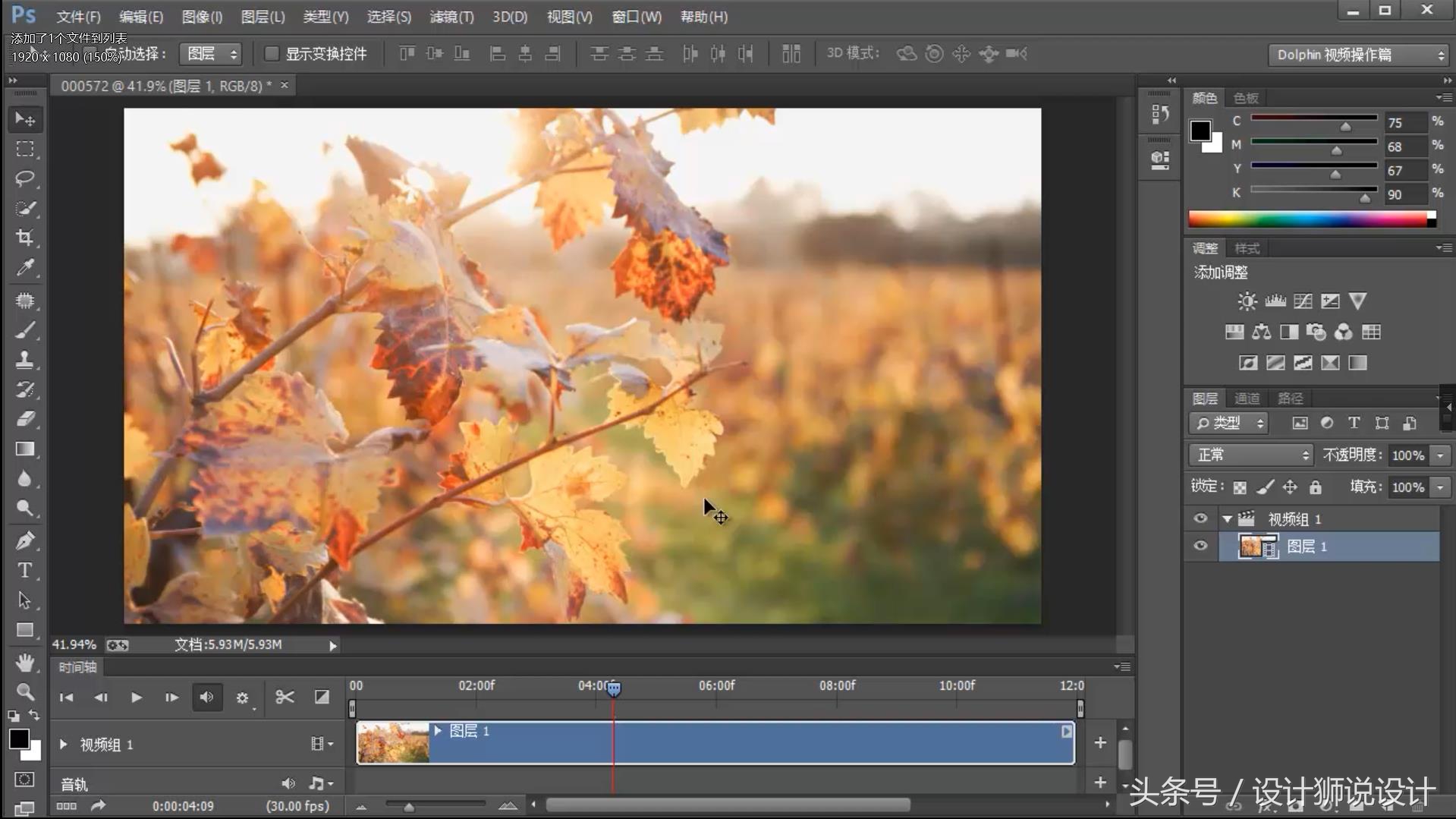Select the Crop tool
Image resolution: width=1456 pixels, height=819 pixels.
25,238
